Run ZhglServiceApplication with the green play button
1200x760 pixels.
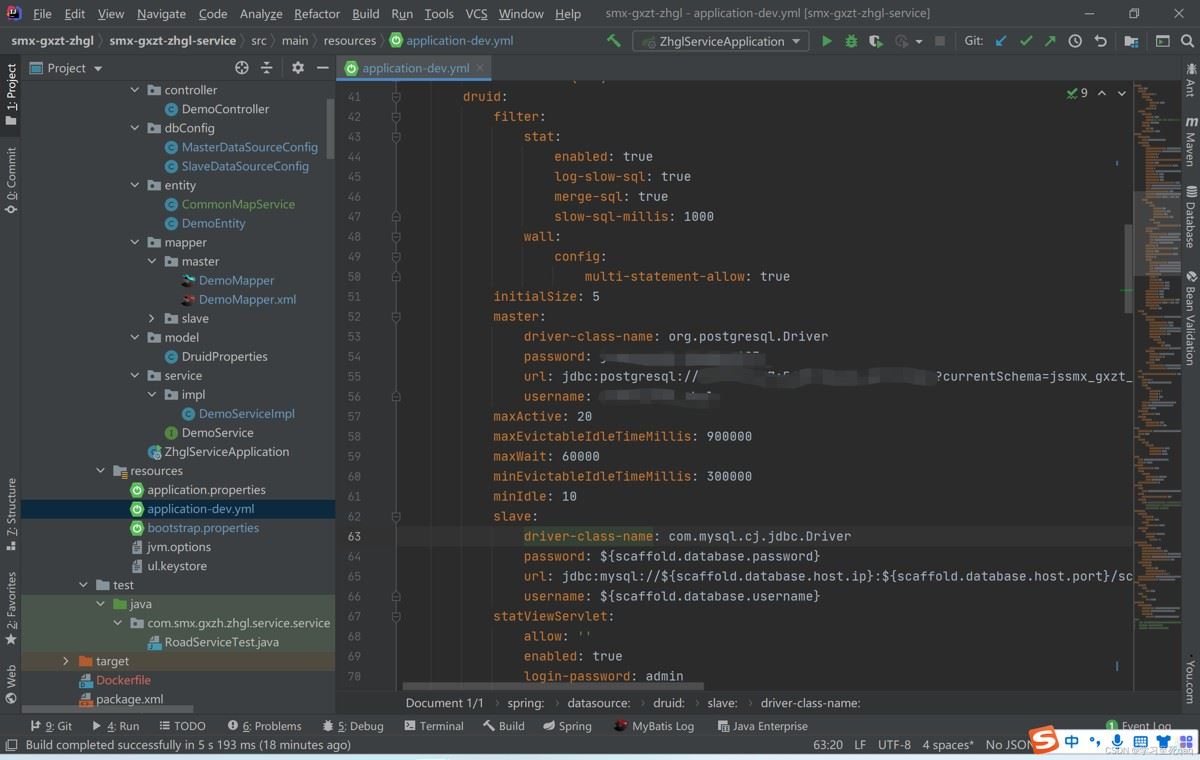(x=826, y=41)
